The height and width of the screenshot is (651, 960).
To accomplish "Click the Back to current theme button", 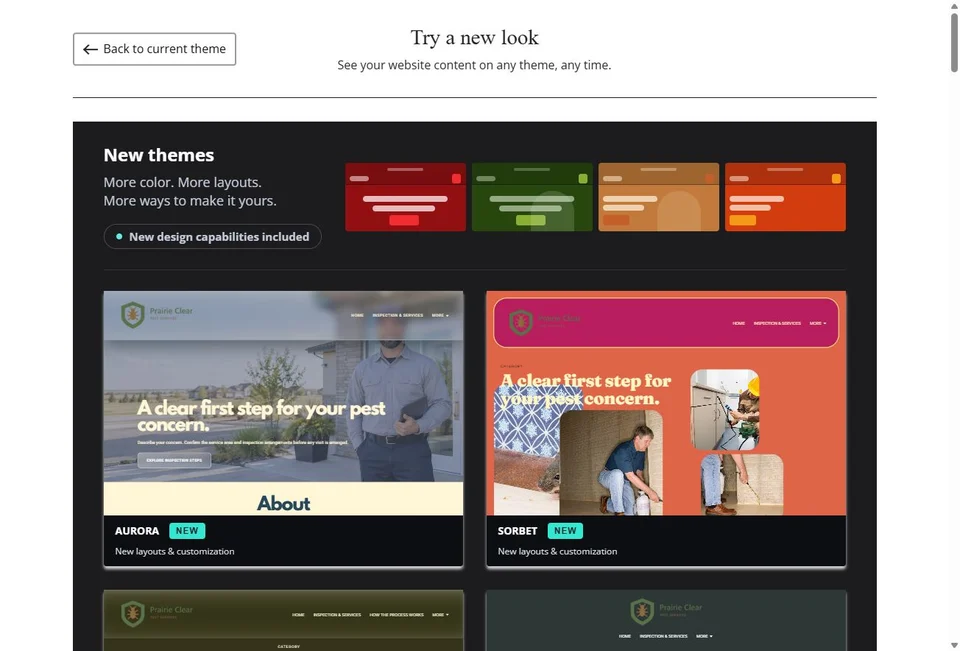I will pyautogui.click(x=154, y=49).
